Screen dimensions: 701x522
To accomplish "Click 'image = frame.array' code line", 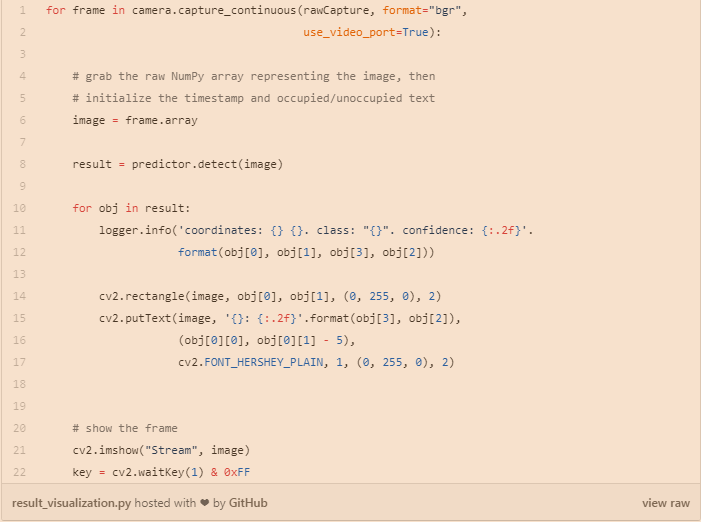I will (x=135, y=120).
